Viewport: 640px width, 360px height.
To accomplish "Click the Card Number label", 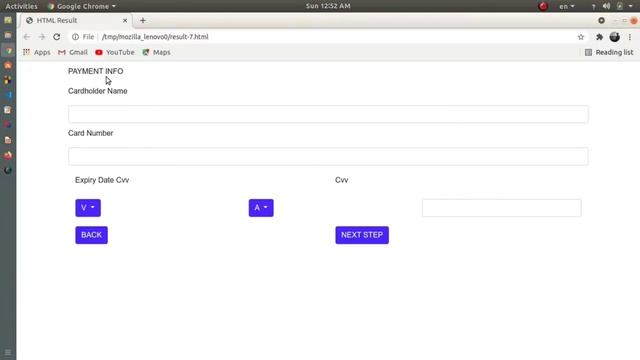I will coord(91,133).
